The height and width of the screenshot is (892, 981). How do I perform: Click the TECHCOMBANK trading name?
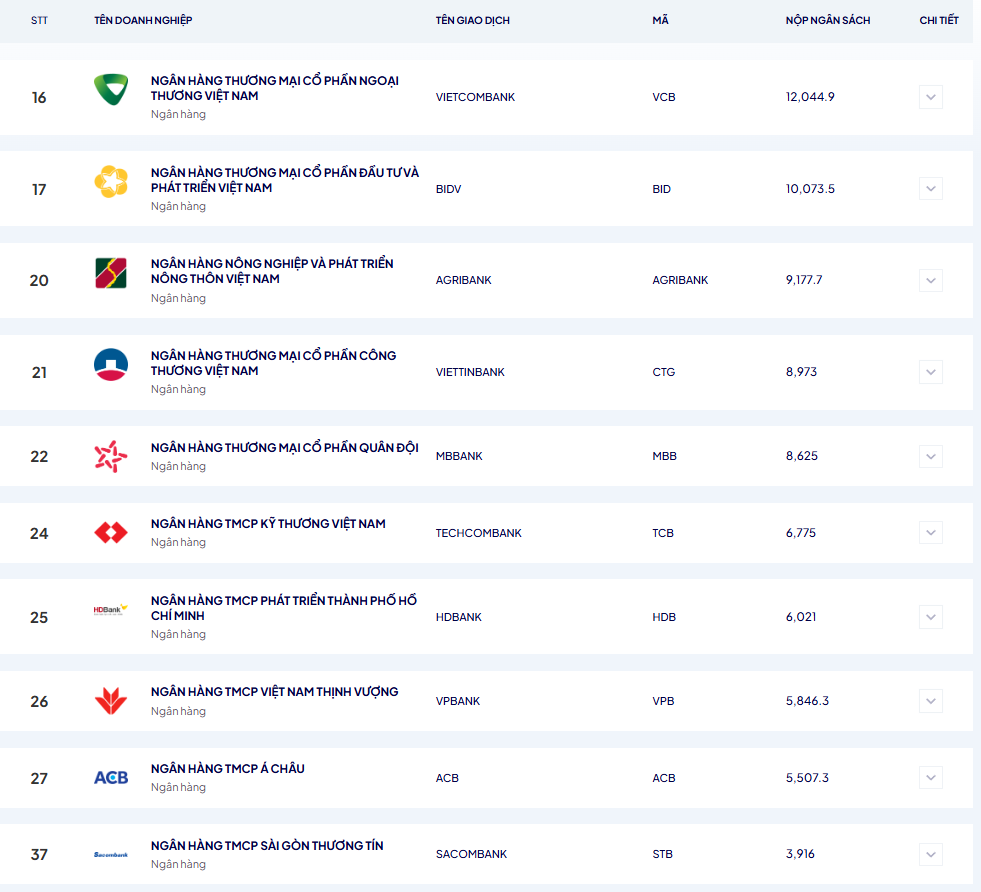pos(479,533)
